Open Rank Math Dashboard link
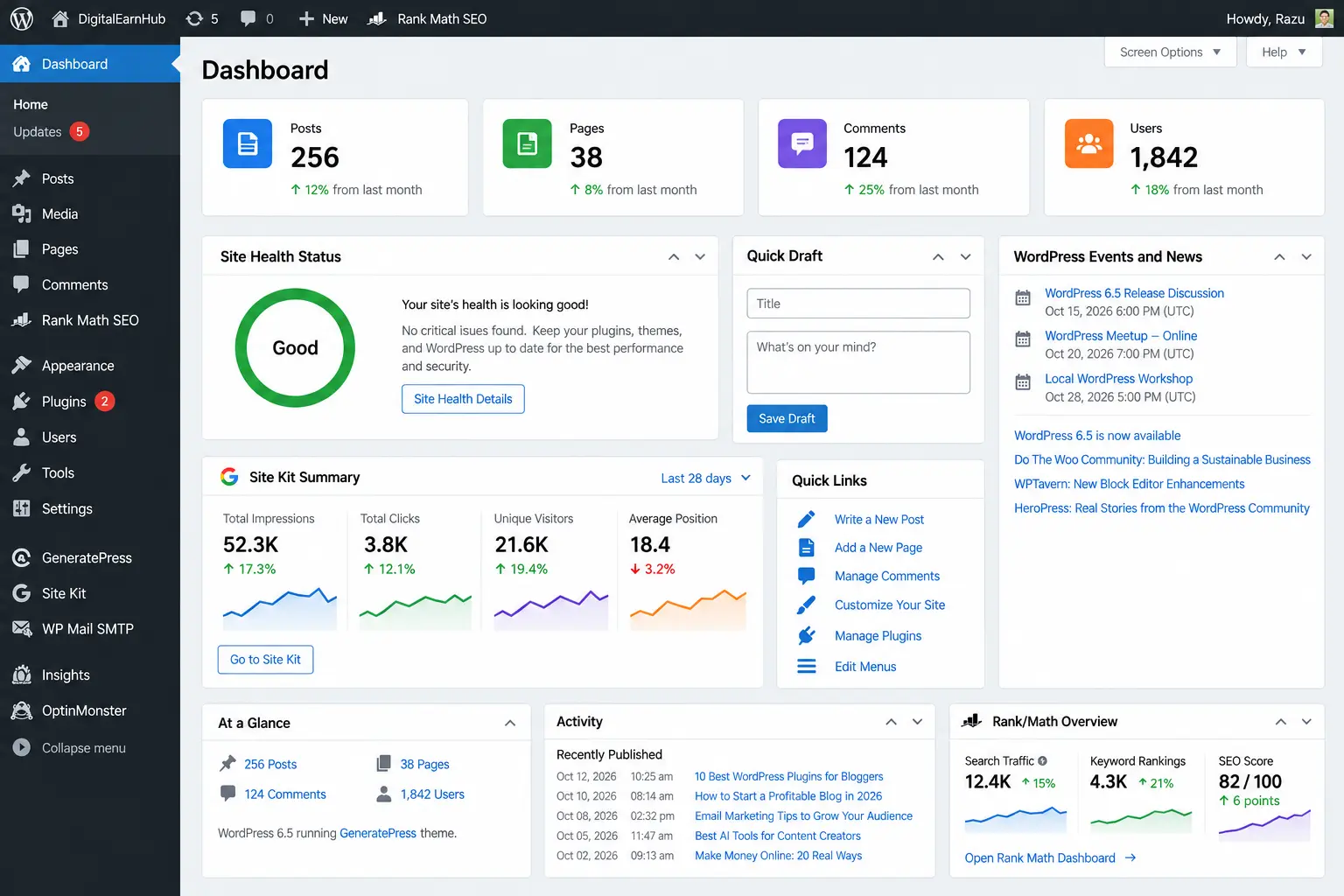Screen dimensions: 1344x896 click(1050, 857)
